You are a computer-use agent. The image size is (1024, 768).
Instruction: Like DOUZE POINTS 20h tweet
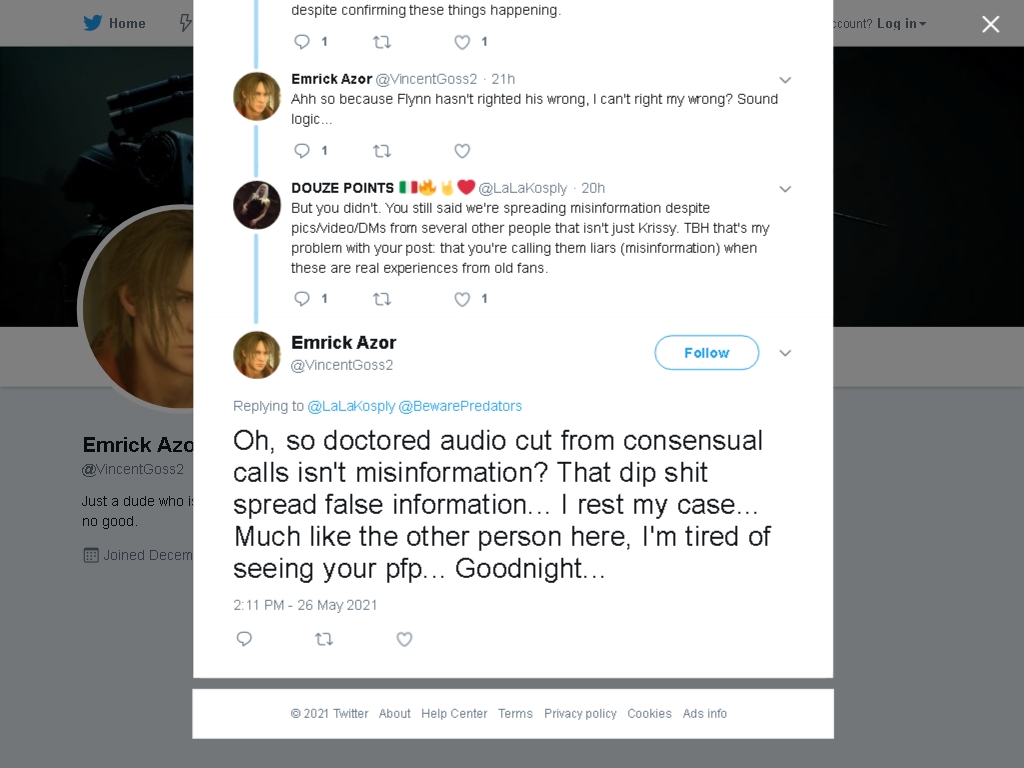pos(462,299)
